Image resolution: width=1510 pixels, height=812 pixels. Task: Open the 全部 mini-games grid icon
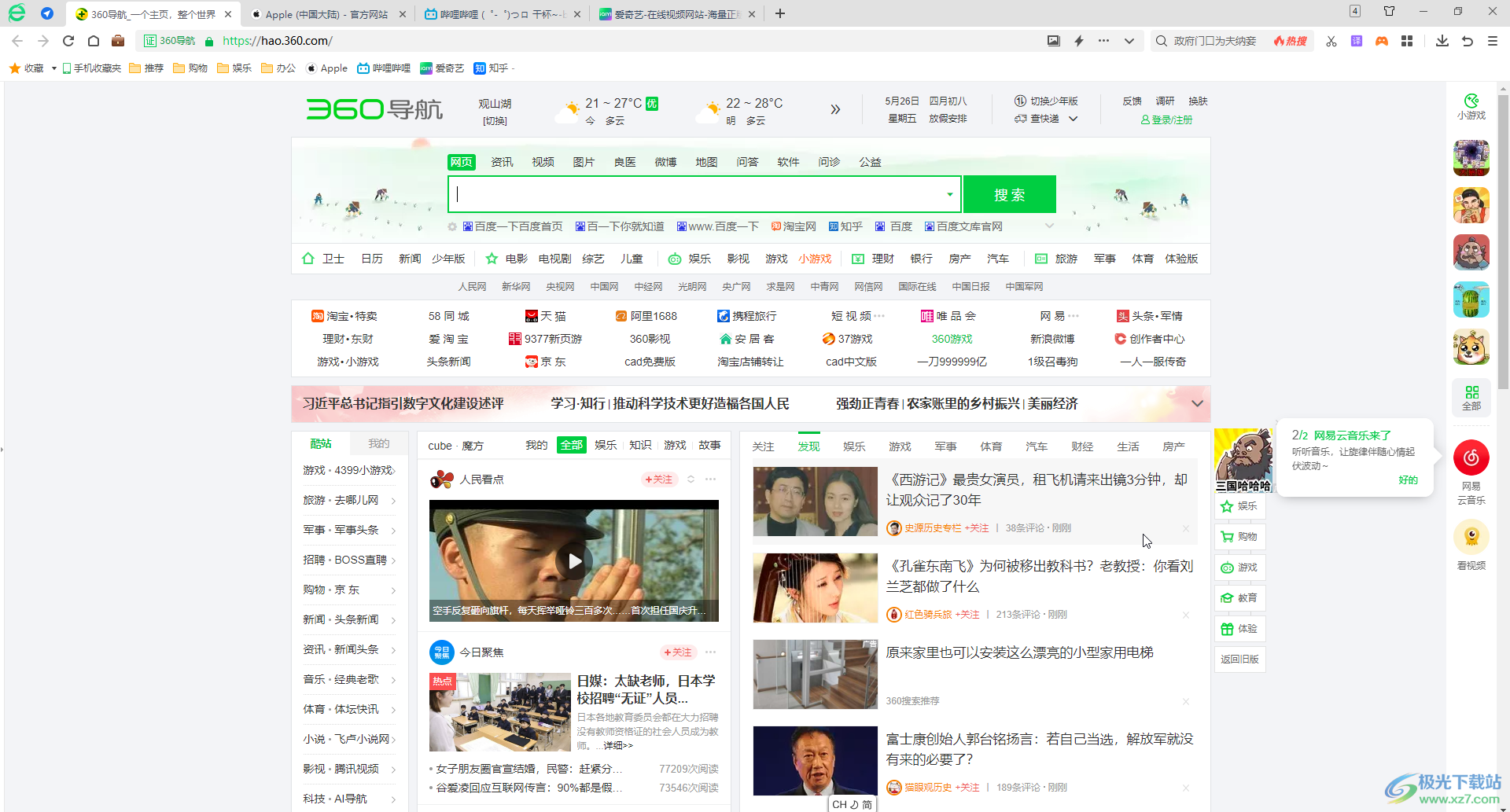[1471, 398]
